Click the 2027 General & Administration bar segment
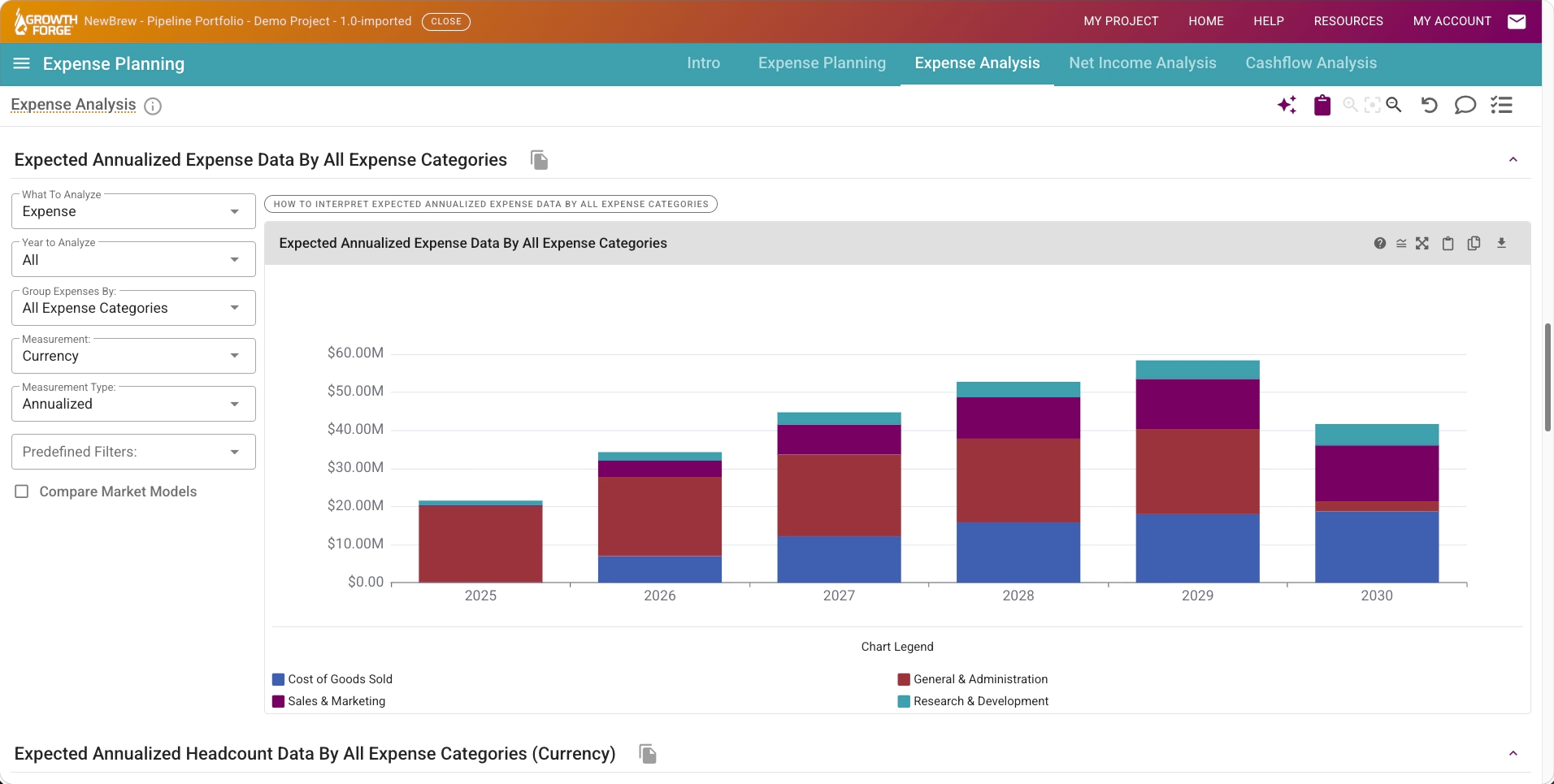This screenshot has width=1554, height=784. pyautogui.click(x=839, y=495)
